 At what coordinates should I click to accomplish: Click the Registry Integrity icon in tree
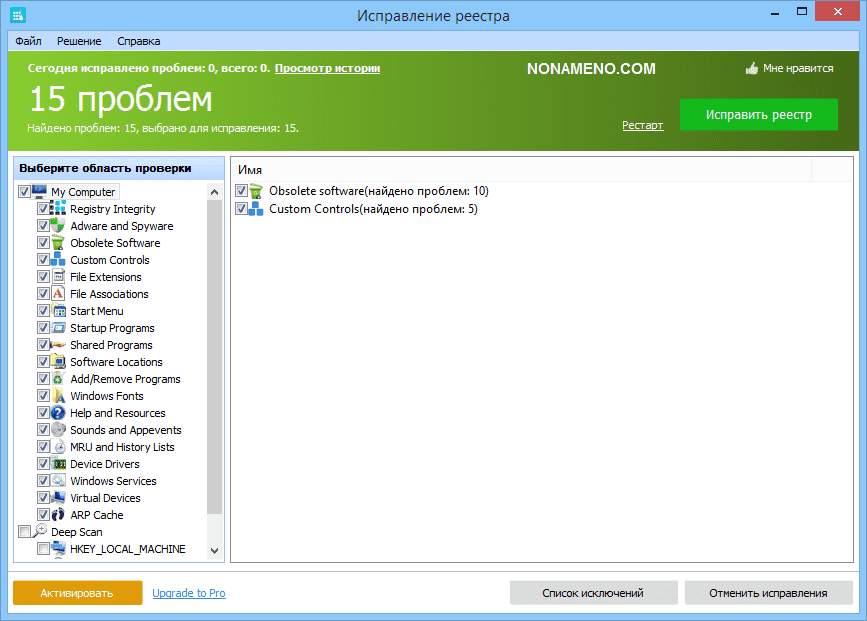point(59,209)
